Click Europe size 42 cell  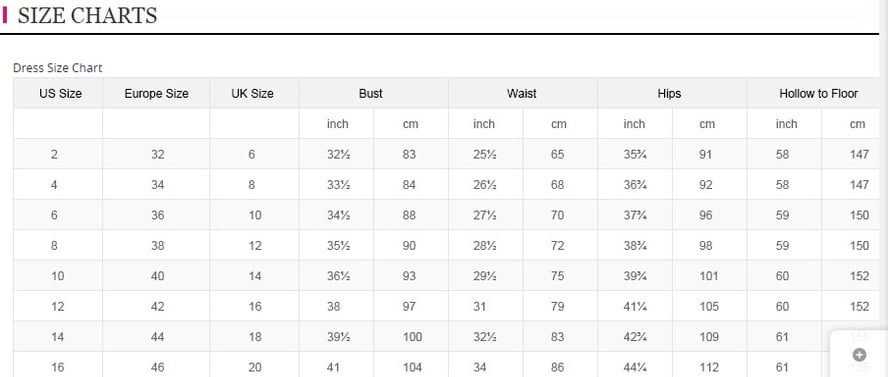pos(156,306)
